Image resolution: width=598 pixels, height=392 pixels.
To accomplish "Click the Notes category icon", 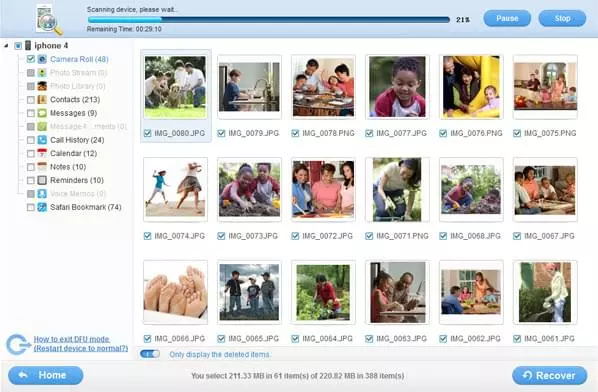I will tap(42, 167).
